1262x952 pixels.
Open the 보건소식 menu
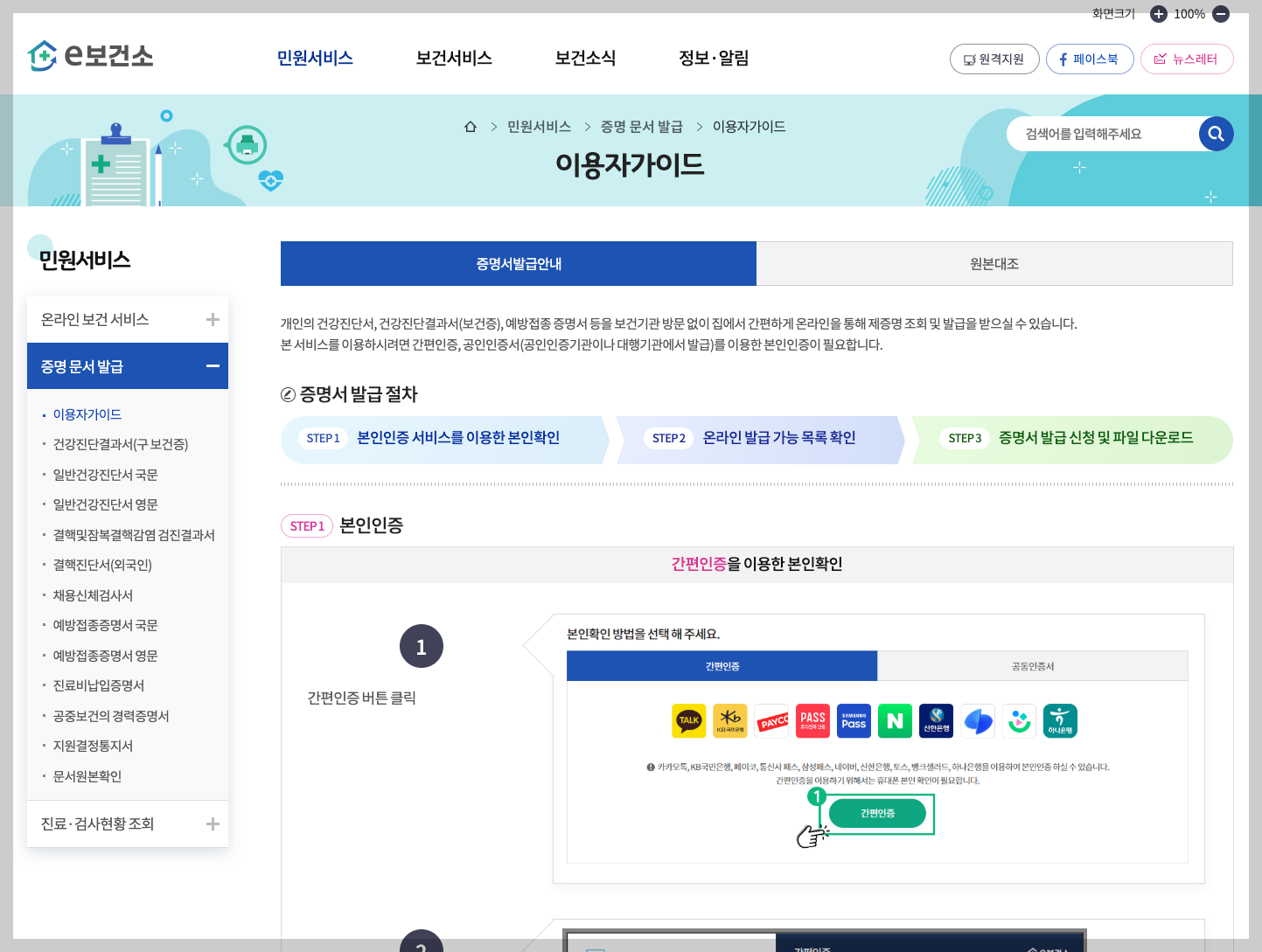click(585, 58)
